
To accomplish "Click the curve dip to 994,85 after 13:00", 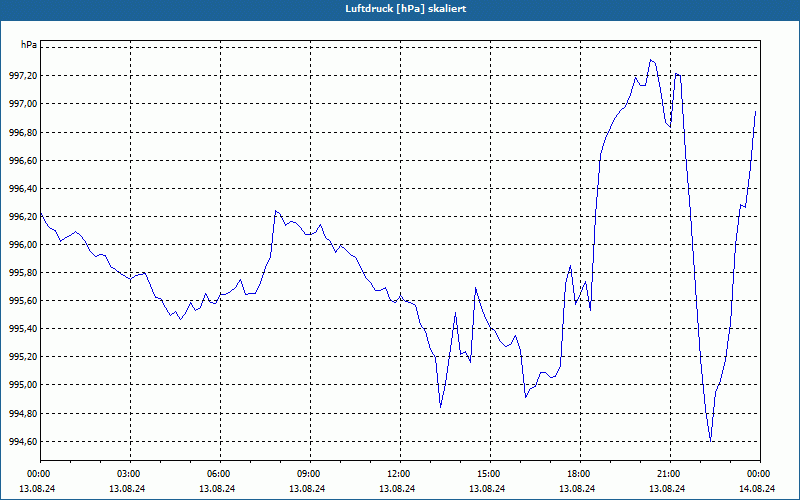I will 440,407.
